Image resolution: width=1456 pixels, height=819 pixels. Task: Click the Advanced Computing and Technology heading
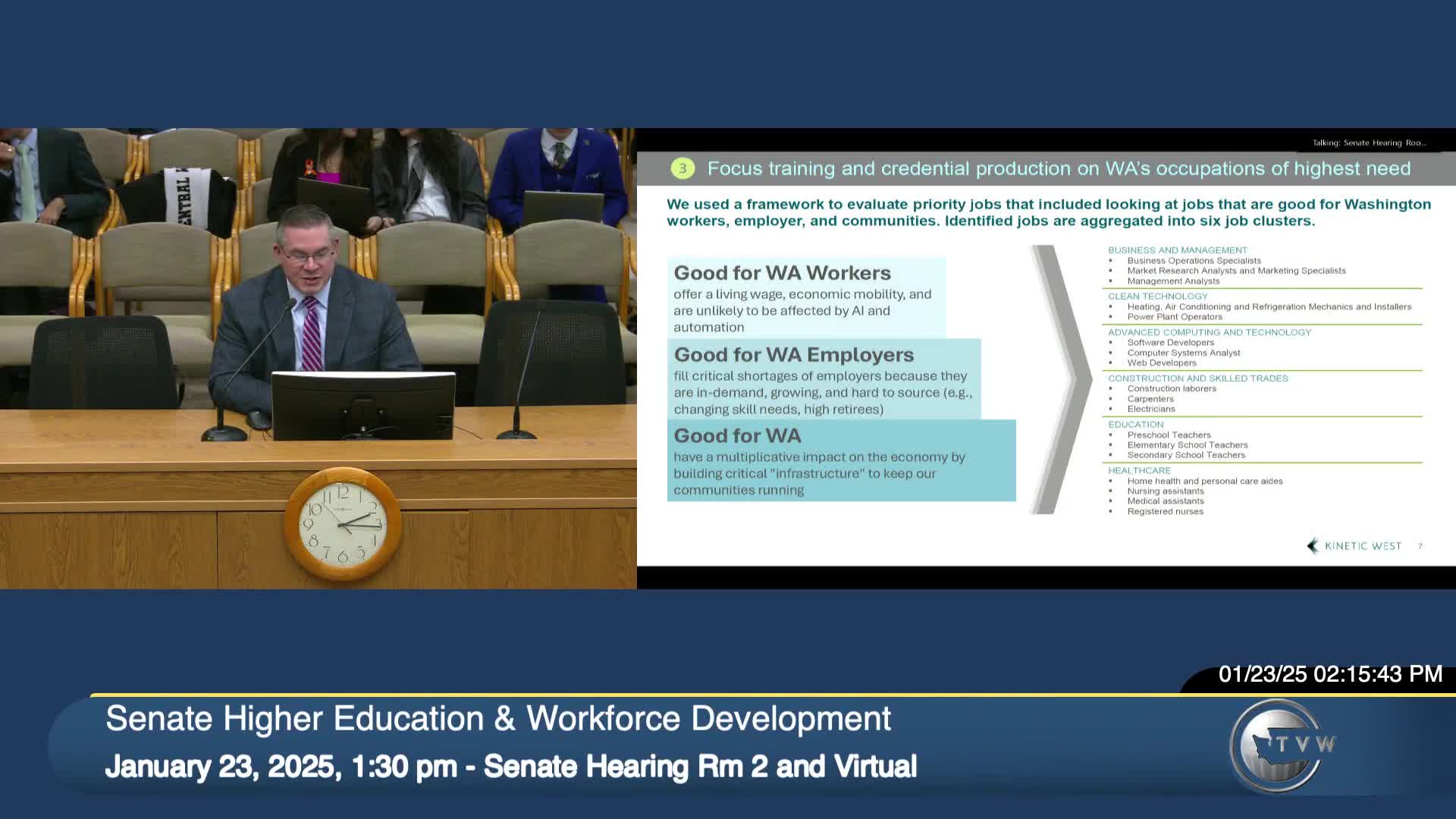[x=1209, y=332]
